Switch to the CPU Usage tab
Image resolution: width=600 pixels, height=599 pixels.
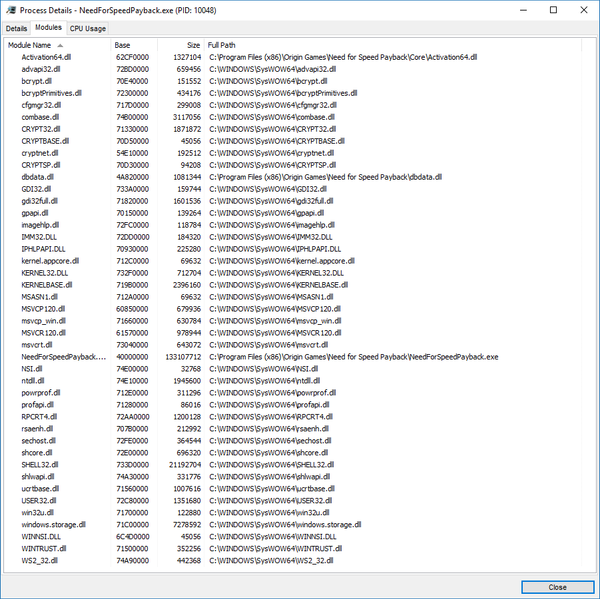pyautogui.click(x=88, y=29)
